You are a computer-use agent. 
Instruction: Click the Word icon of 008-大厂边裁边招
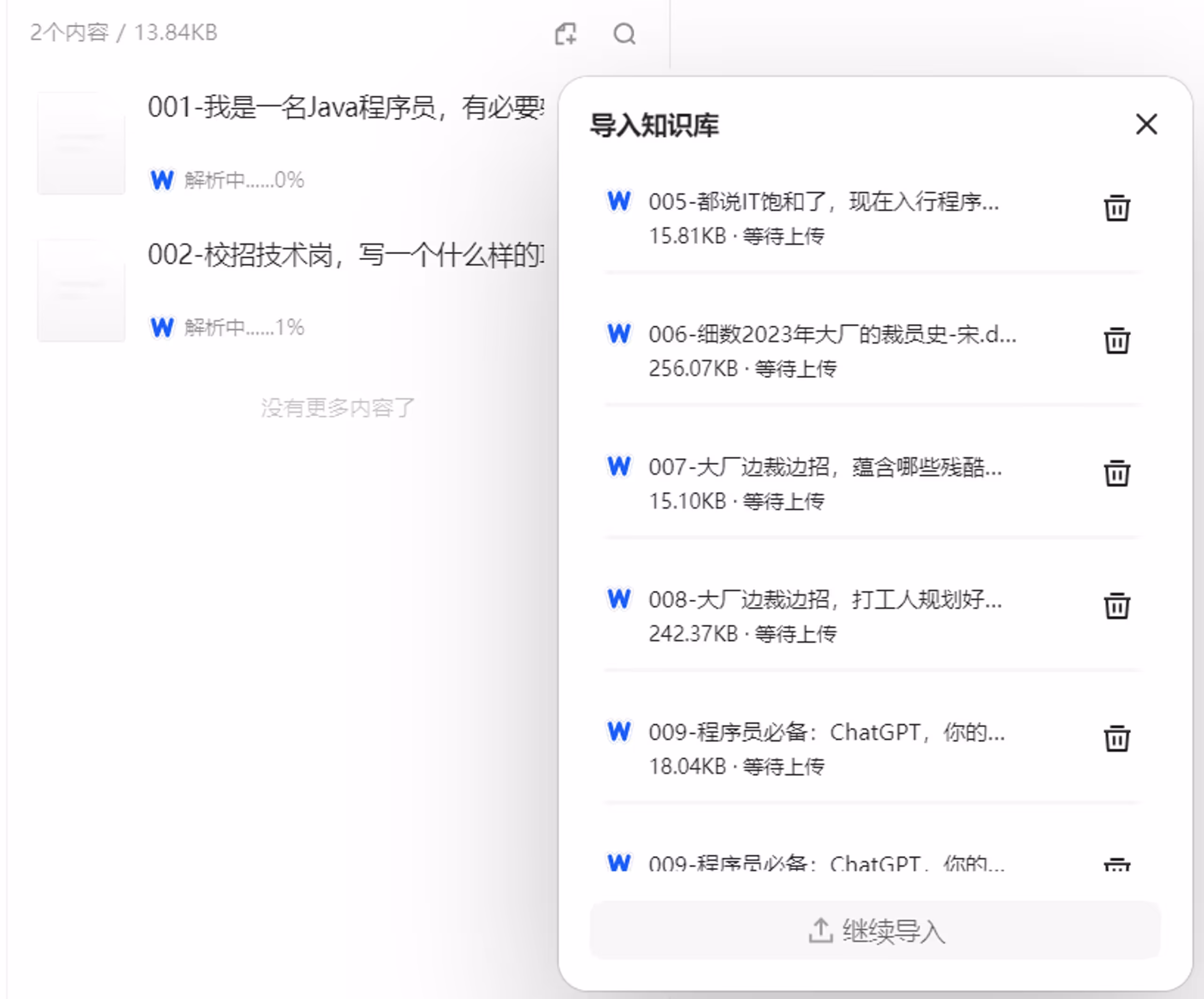point(619,599)
